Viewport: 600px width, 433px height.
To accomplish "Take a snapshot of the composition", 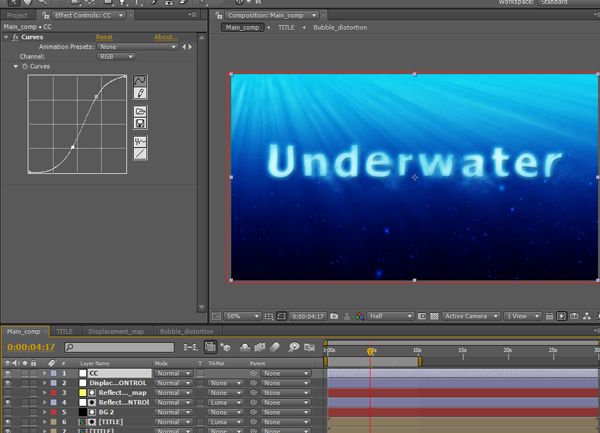I will 334,316.
